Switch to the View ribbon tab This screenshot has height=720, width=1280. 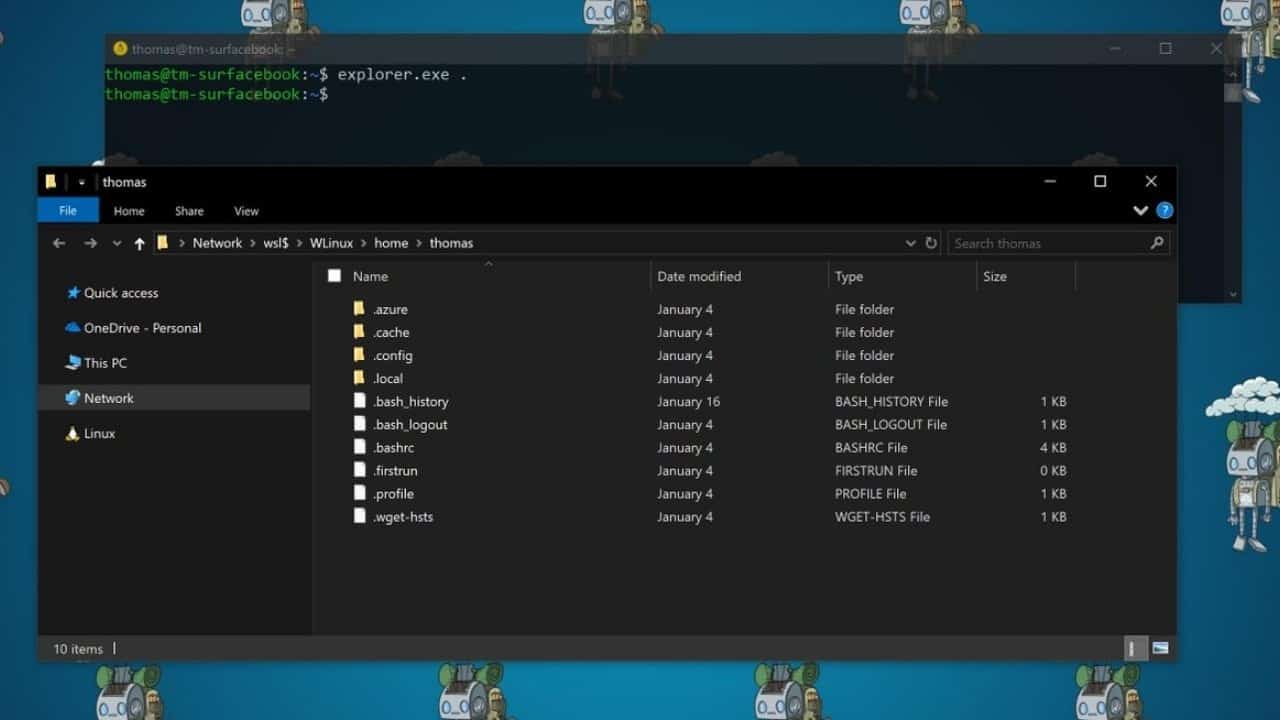click(x=245, y=210)
